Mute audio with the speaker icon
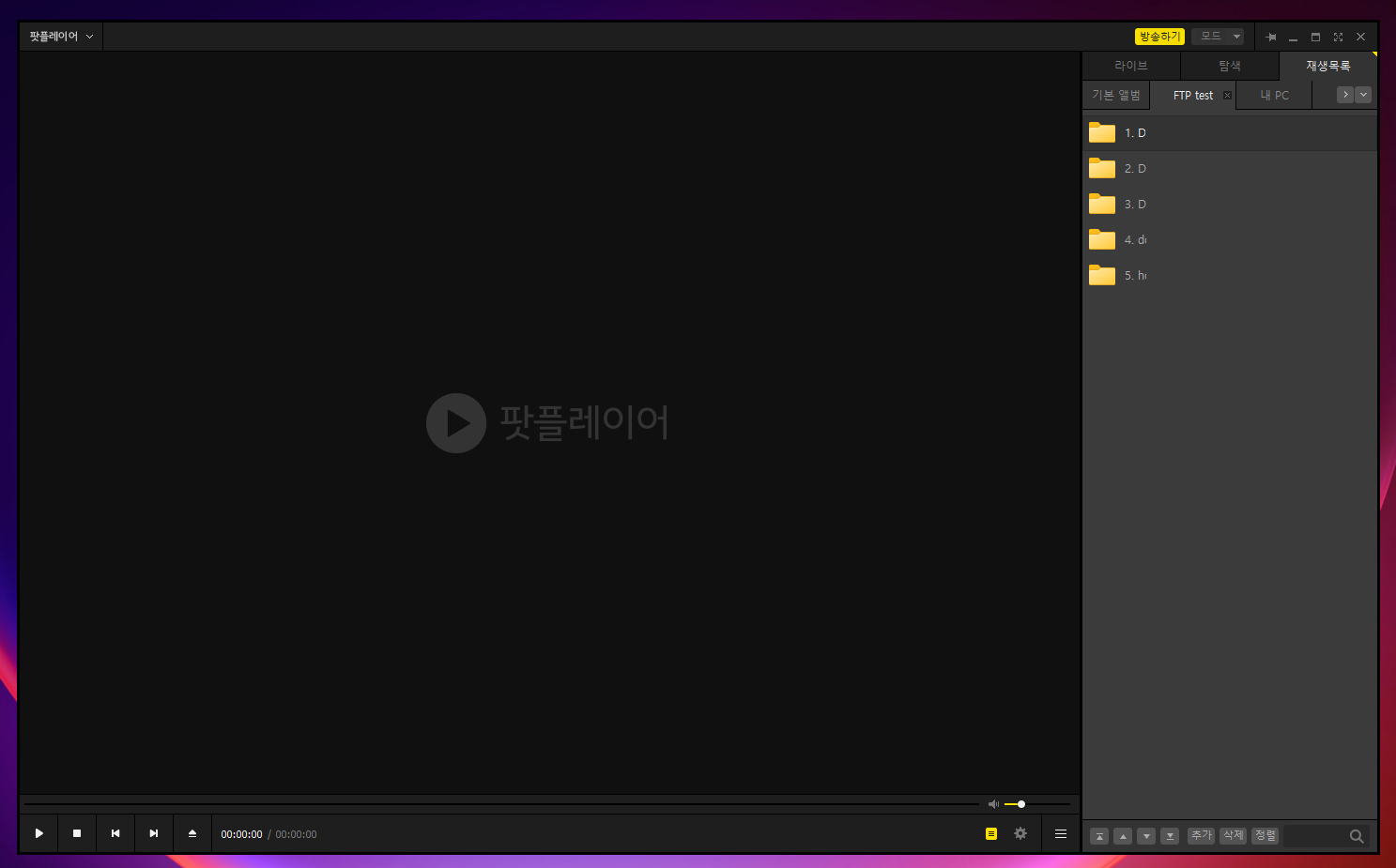 click(x=993, y=804)
